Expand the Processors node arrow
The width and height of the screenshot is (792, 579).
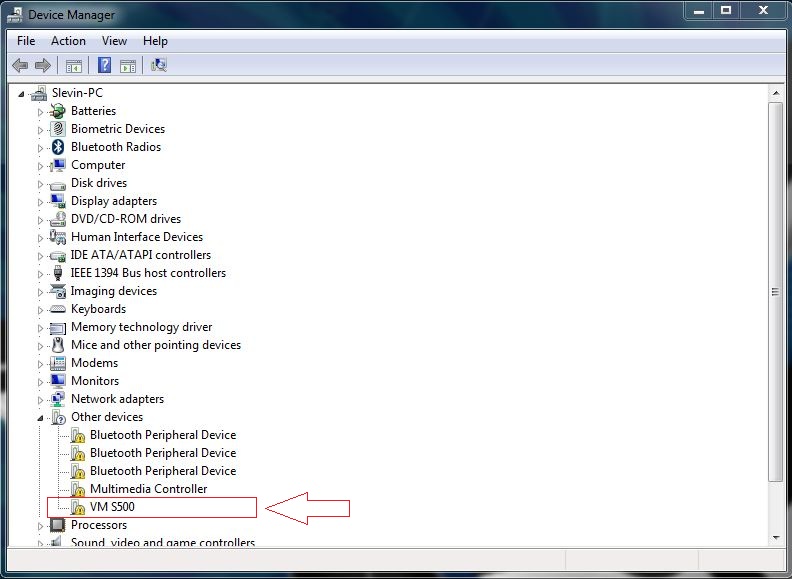coord(40,525)
